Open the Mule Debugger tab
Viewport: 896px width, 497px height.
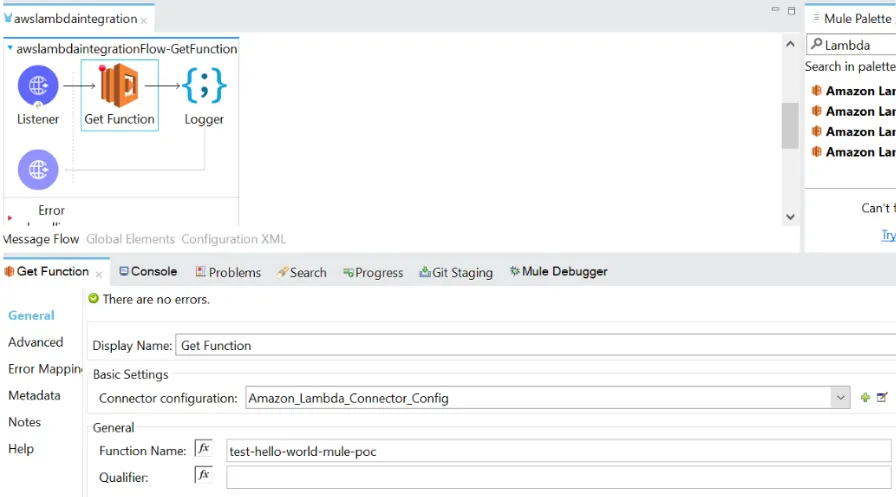558,271
